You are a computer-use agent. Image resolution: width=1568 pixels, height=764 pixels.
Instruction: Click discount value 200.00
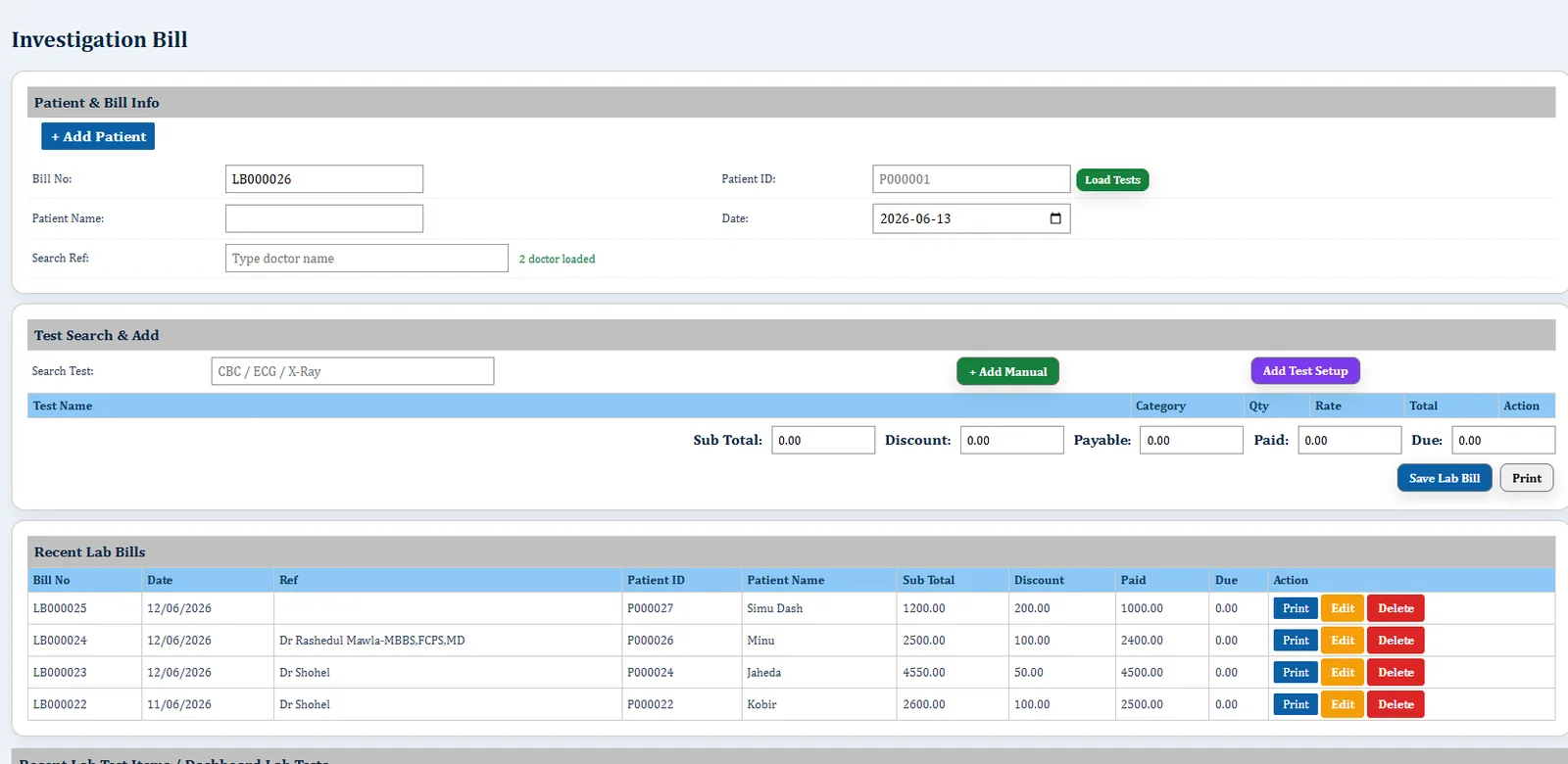point(1031,608)
